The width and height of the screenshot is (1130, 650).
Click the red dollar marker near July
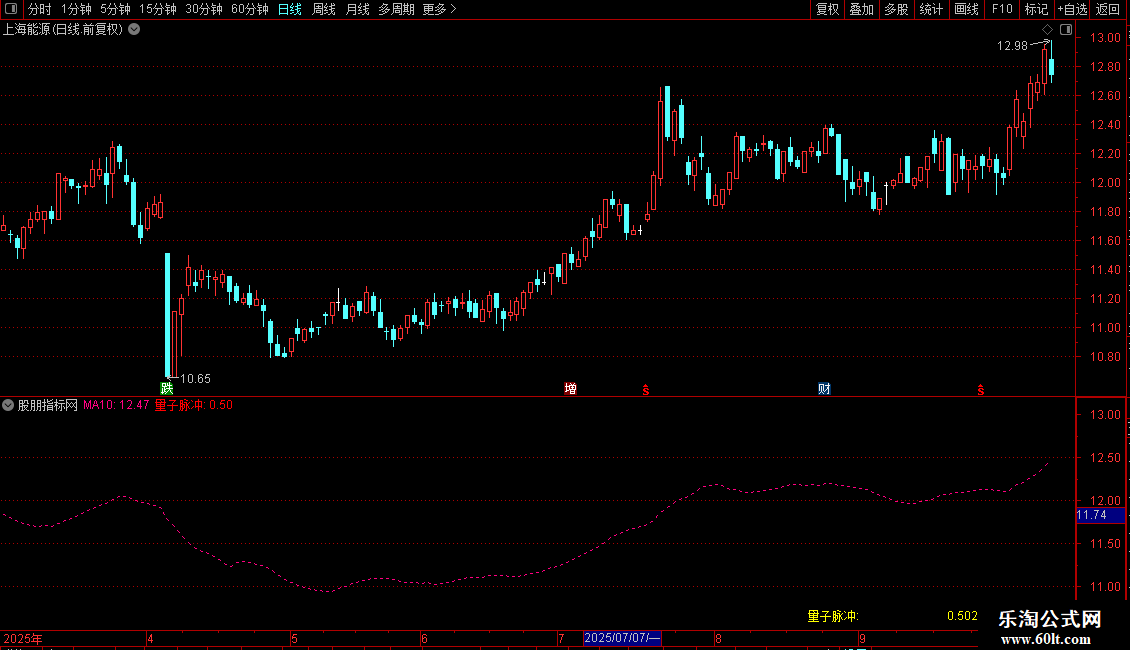tap(646, 390)
